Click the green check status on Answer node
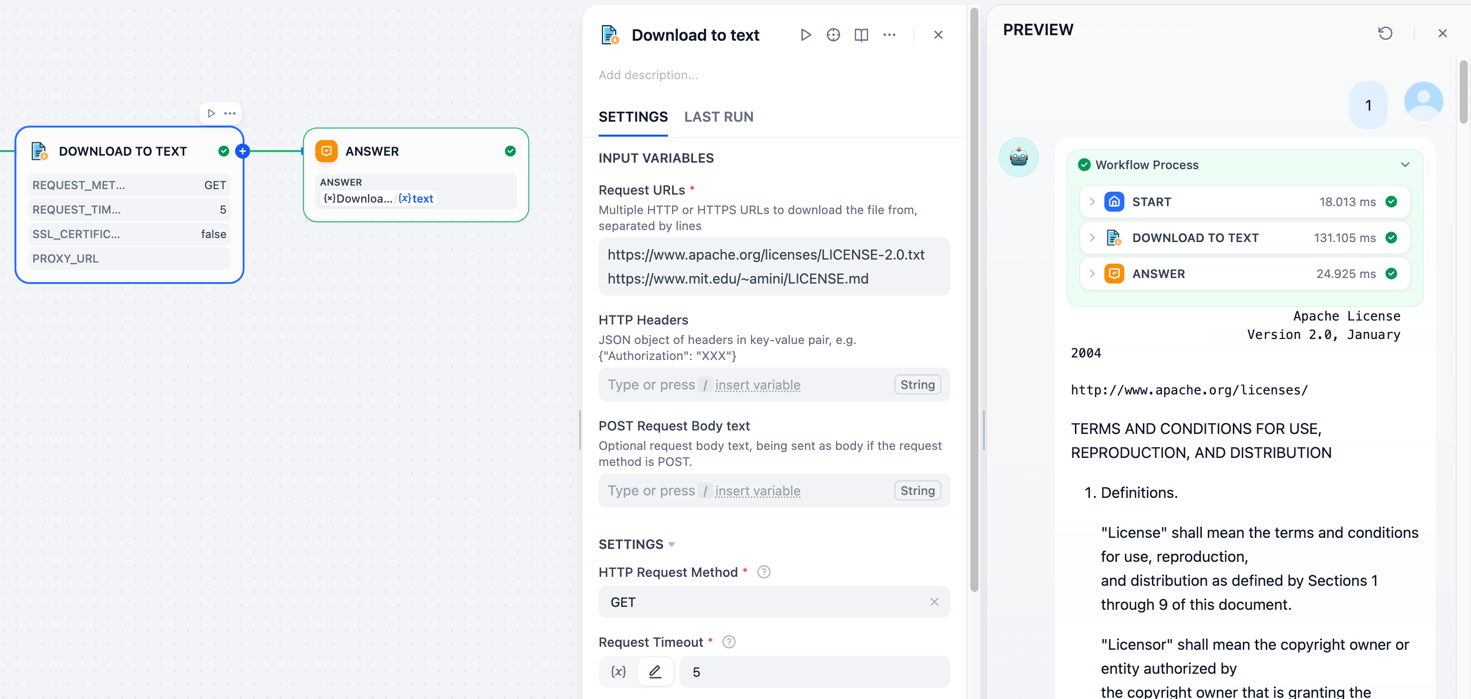This screenshot has height=699, width=1471. click(510, 151)
